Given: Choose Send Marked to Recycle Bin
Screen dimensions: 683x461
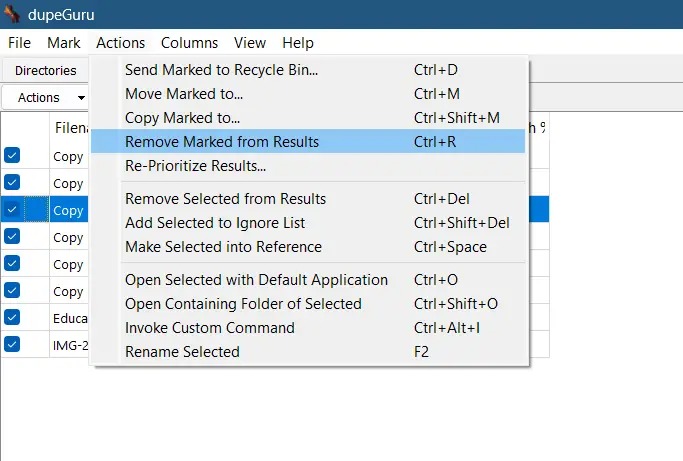Looking at the screenshot, I should (308, 70).
